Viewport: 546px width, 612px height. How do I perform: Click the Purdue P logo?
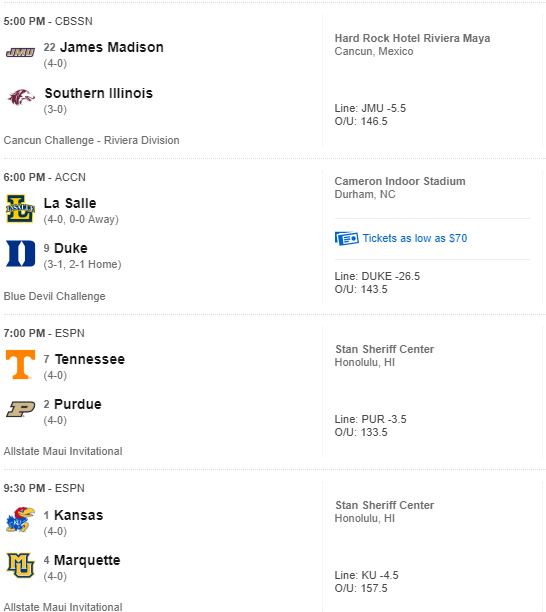[x=21, y=409]
